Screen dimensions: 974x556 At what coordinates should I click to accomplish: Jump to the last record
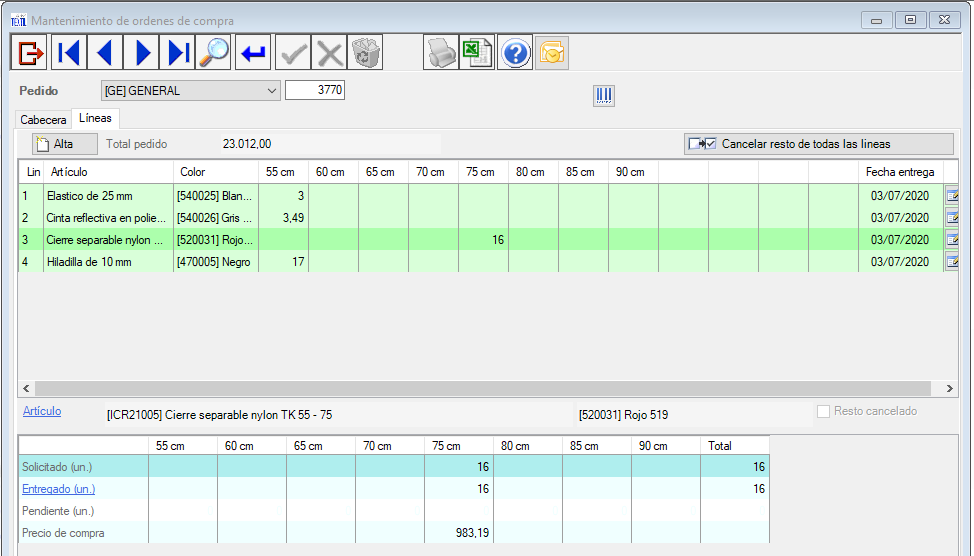pos(179,52)
